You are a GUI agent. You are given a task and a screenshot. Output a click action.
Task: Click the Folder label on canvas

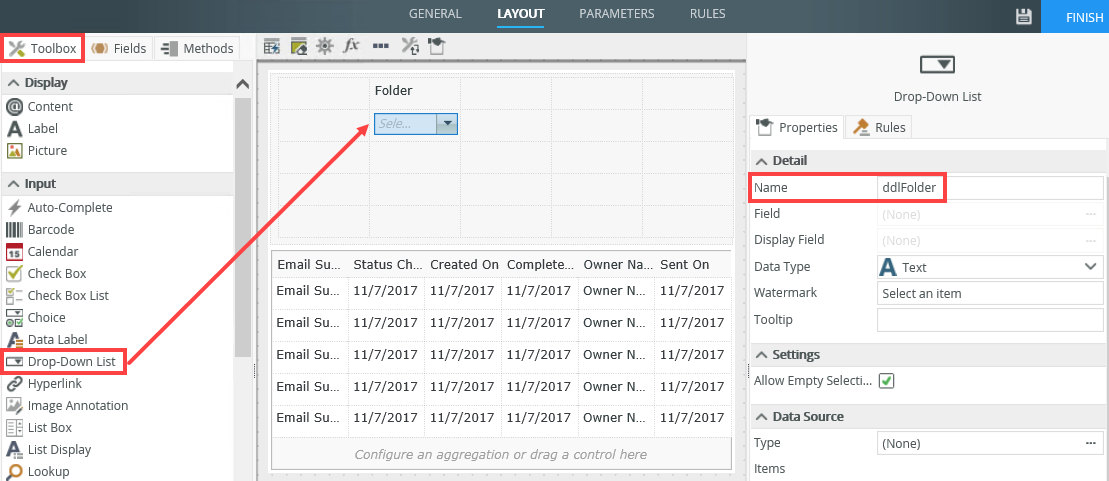pyautogui.click(x=393, y=91)
